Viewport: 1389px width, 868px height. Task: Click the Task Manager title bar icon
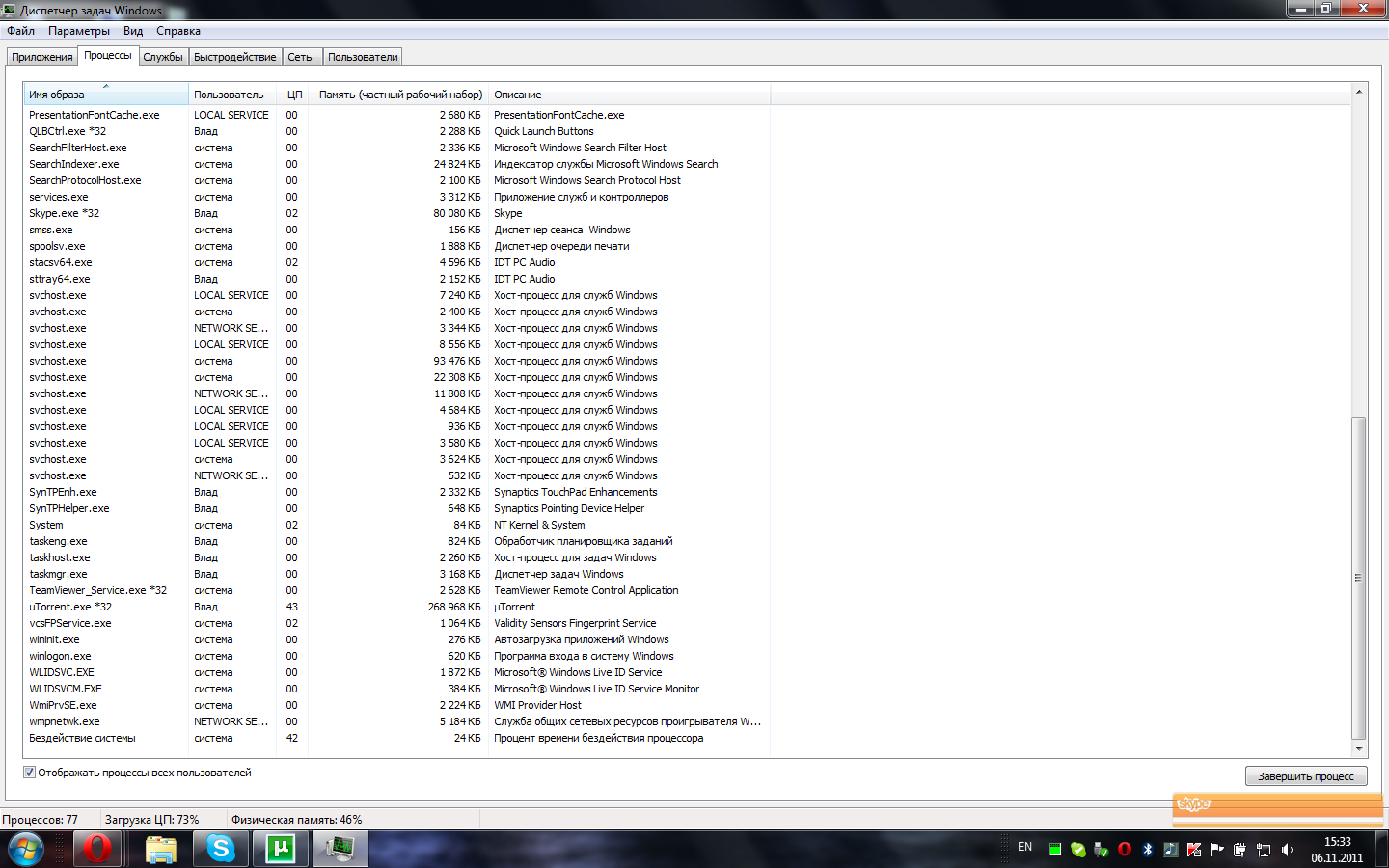(10, 10)
